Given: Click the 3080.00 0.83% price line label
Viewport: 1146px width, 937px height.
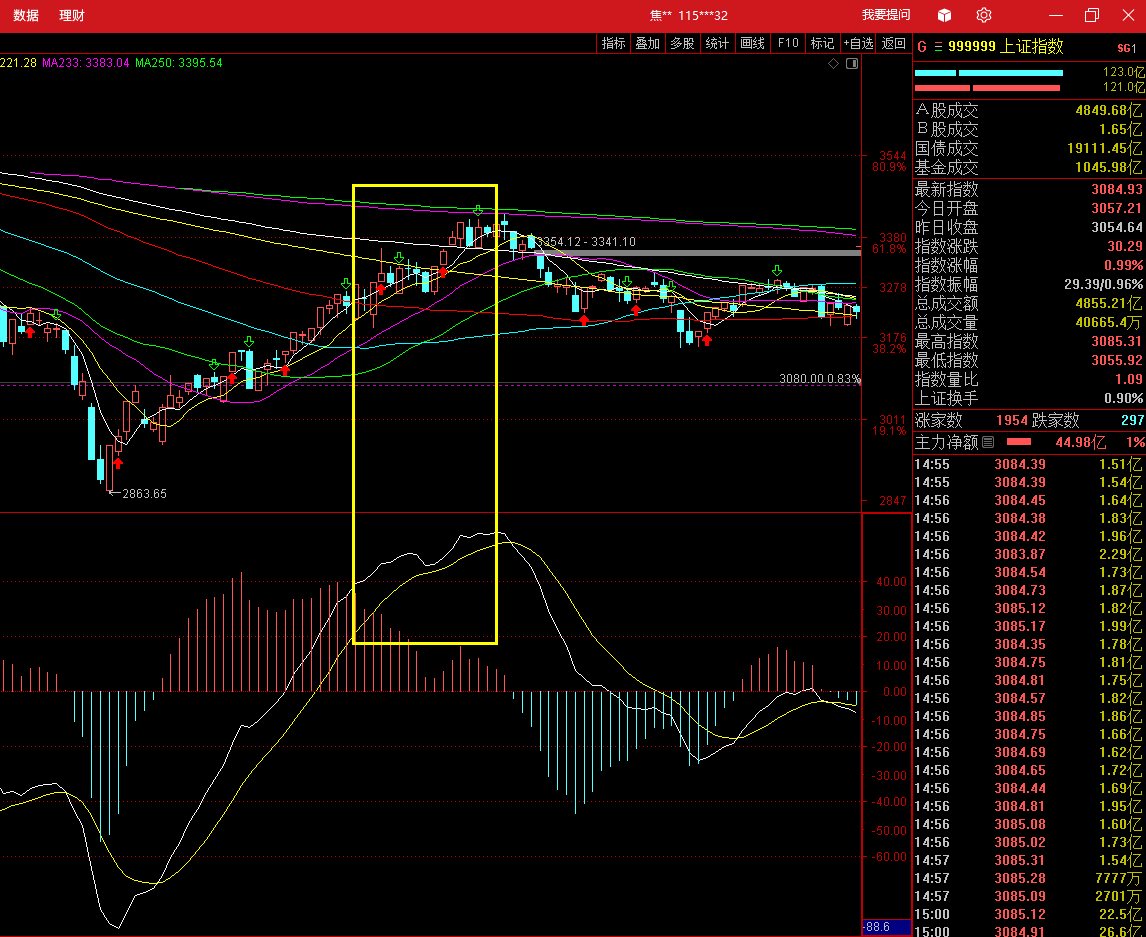Looking at the screenshot, I should pos(820,379).
